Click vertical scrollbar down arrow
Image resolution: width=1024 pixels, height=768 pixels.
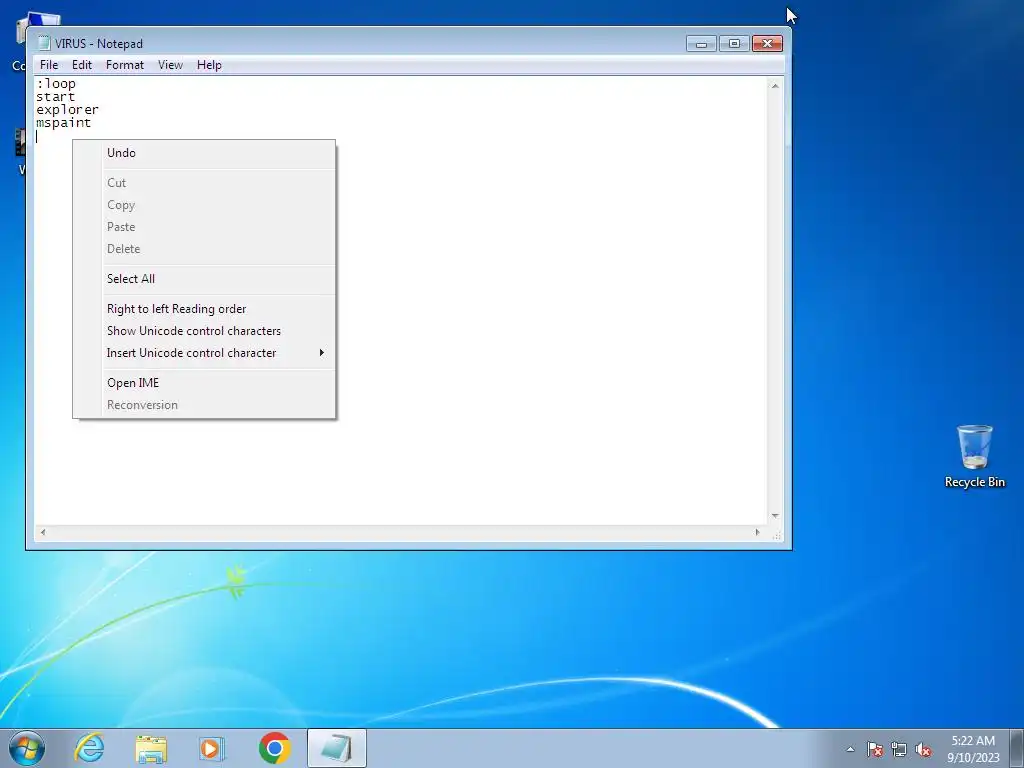775,516
